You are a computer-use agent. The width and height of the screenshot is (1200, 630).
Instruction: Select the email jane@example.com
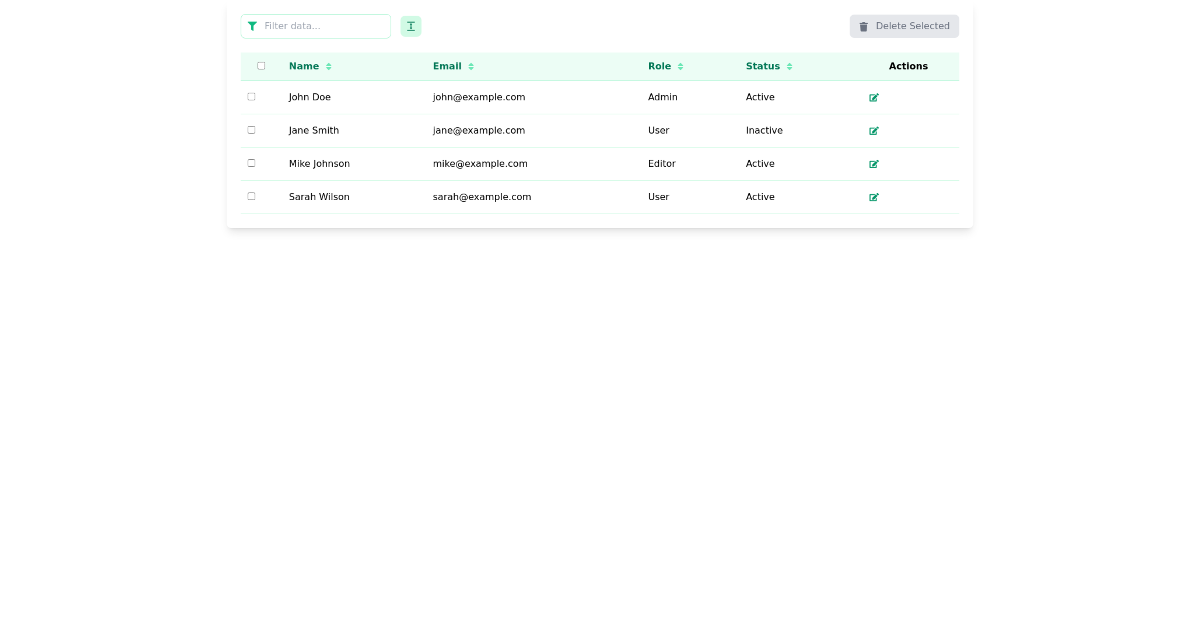coord(479,130)
